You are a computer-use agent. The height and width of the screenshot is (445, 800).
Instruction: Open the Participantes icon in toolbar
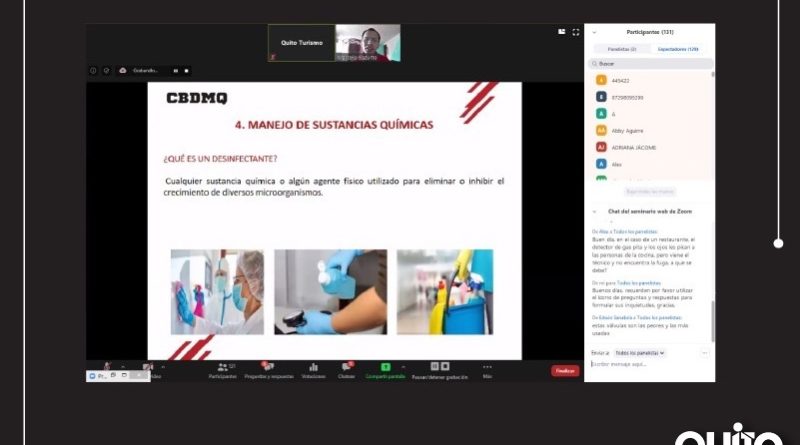[x=222, y=368]
